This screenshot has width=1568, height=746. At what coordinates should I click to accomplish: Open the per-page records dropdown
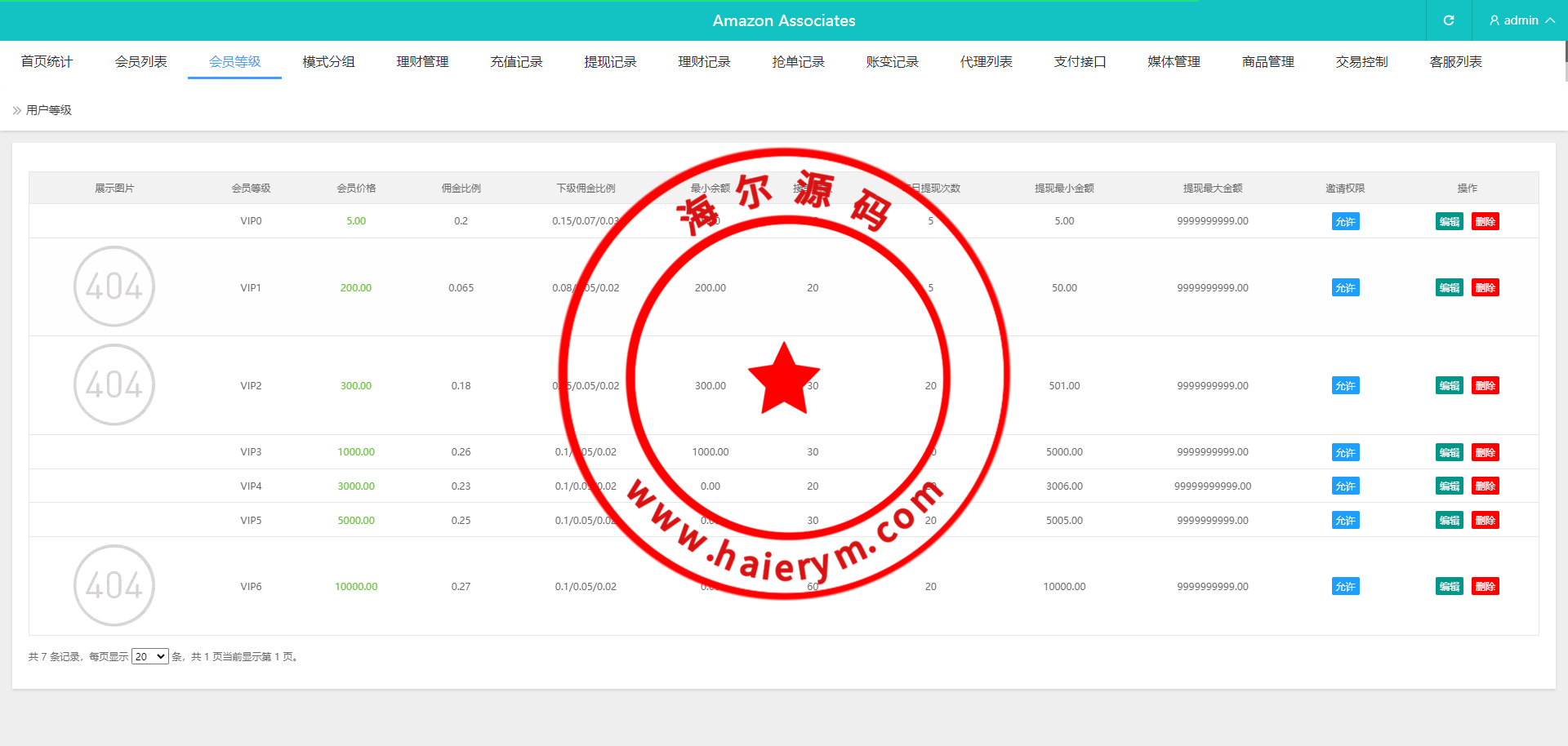pyautogui.click(x=150, y=656)
